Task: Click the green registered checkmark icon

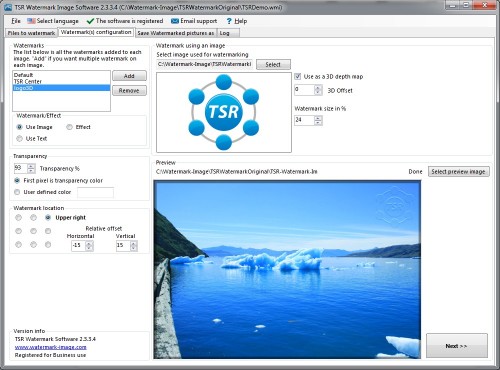Action: click(x=90, y=21)
